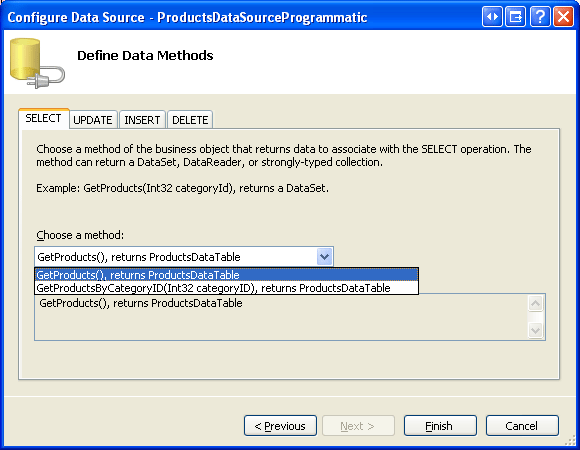Image resolution: width=580 pixels, height=450 pixels.
Task: Click inside the method signature text box
Action: [x=281, y=317]
